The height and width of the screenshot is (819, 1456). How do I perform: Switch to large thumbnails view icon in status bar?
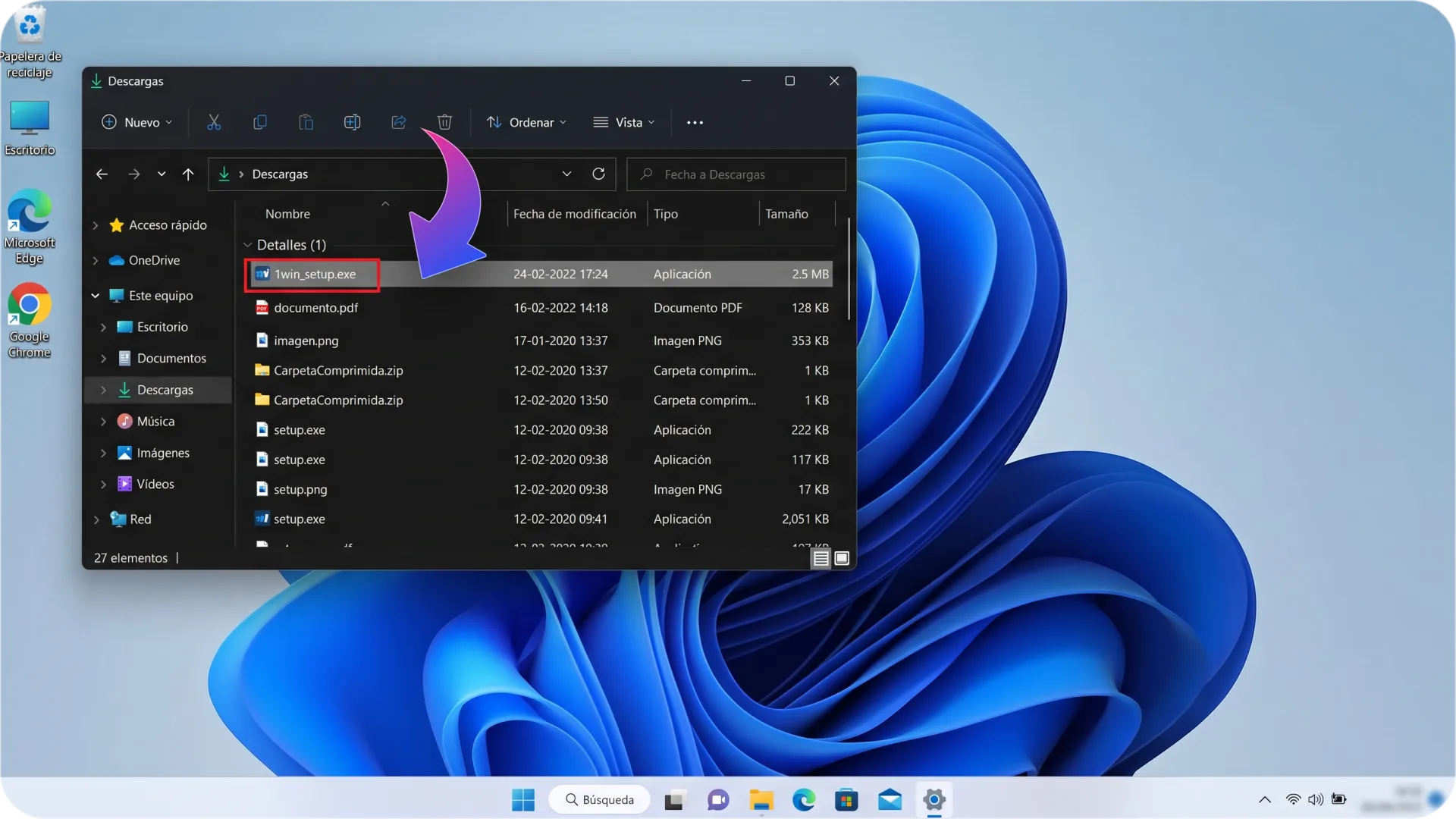(x=842, y=559)
